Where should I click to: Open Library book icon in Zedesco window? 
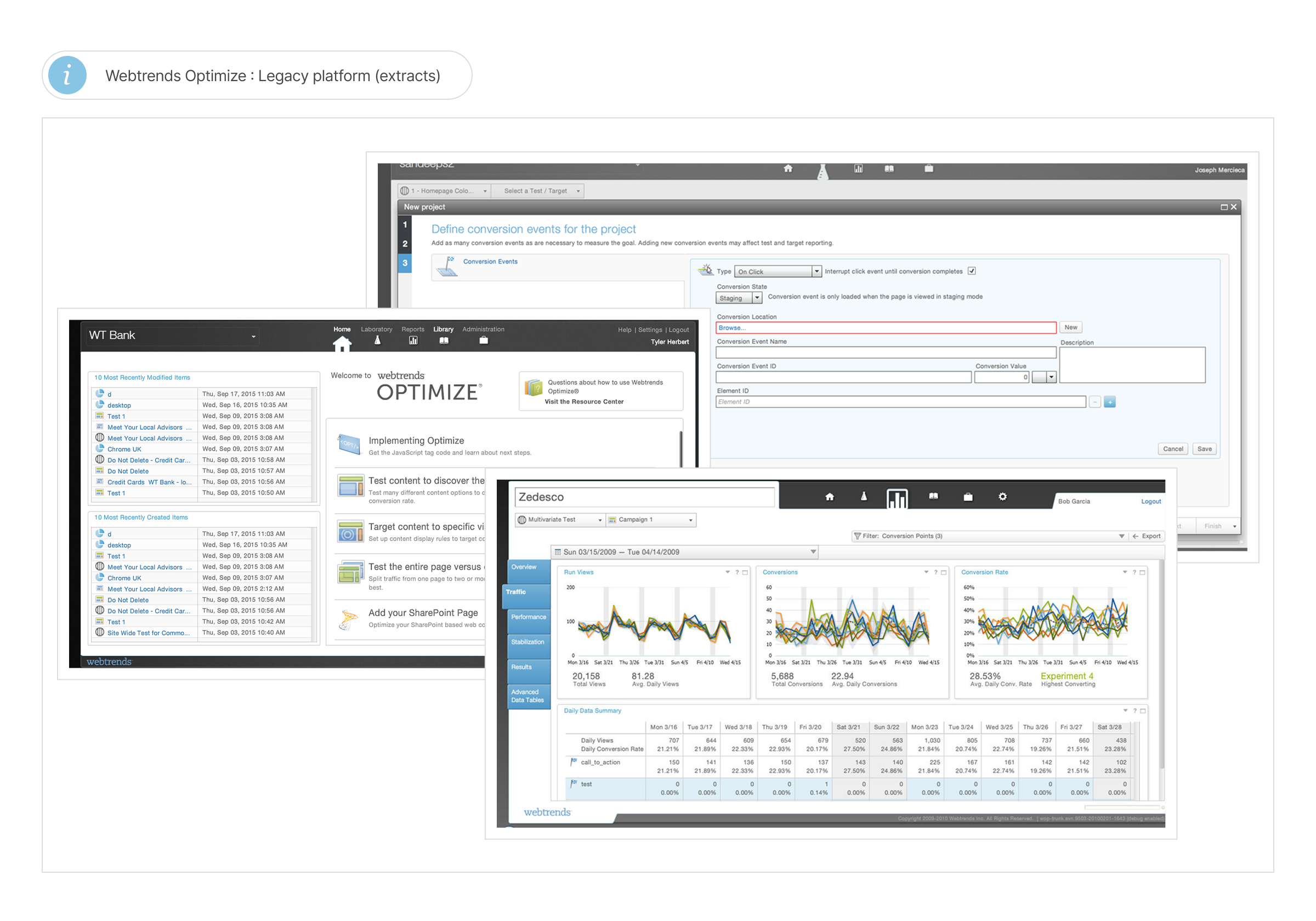(x=933, y=496)
